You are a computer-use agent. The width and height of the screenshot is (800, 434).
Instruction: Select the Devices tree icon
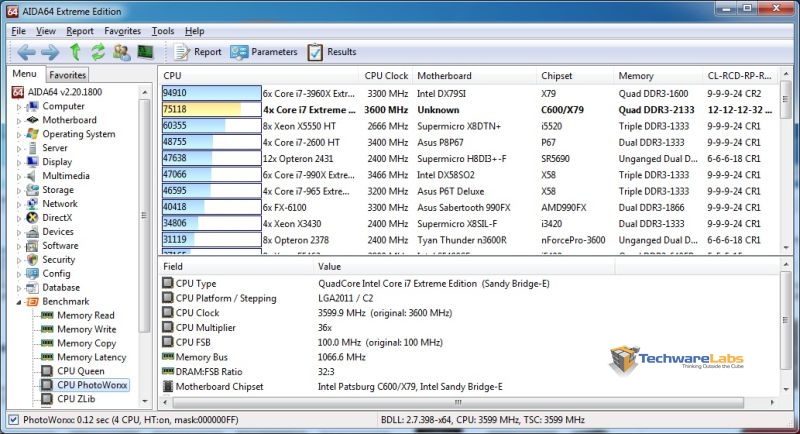point(32,232)
